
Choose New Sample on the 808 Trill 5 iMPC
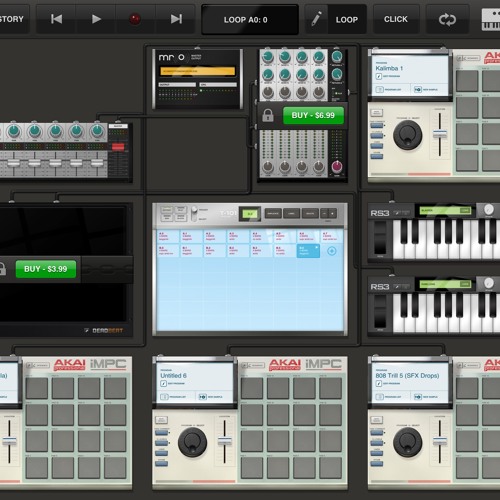426,397
